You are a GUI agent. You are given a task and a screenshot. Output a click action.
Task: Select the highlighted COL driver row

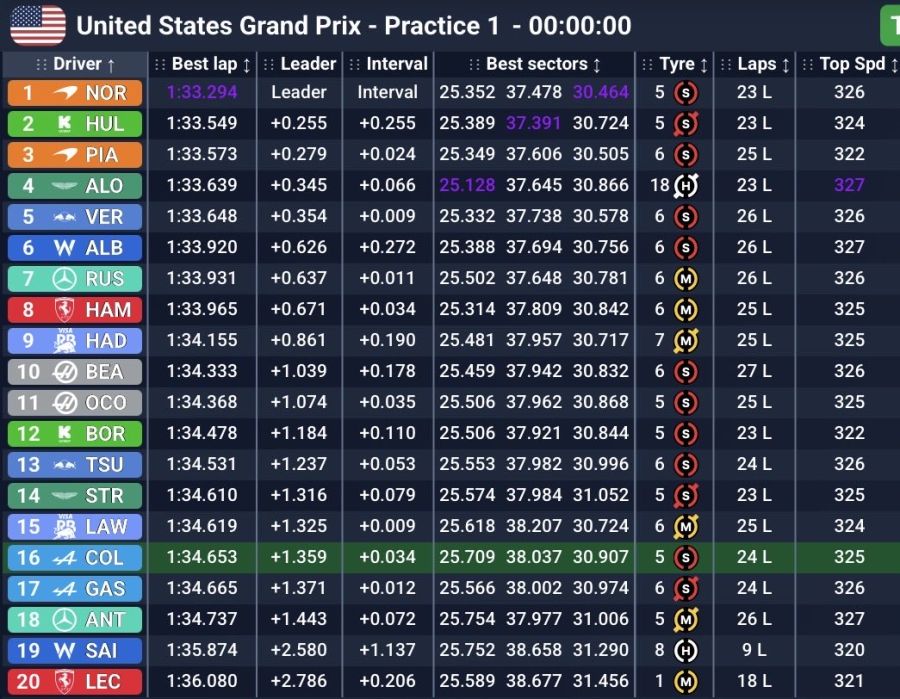tap(450, 558)
